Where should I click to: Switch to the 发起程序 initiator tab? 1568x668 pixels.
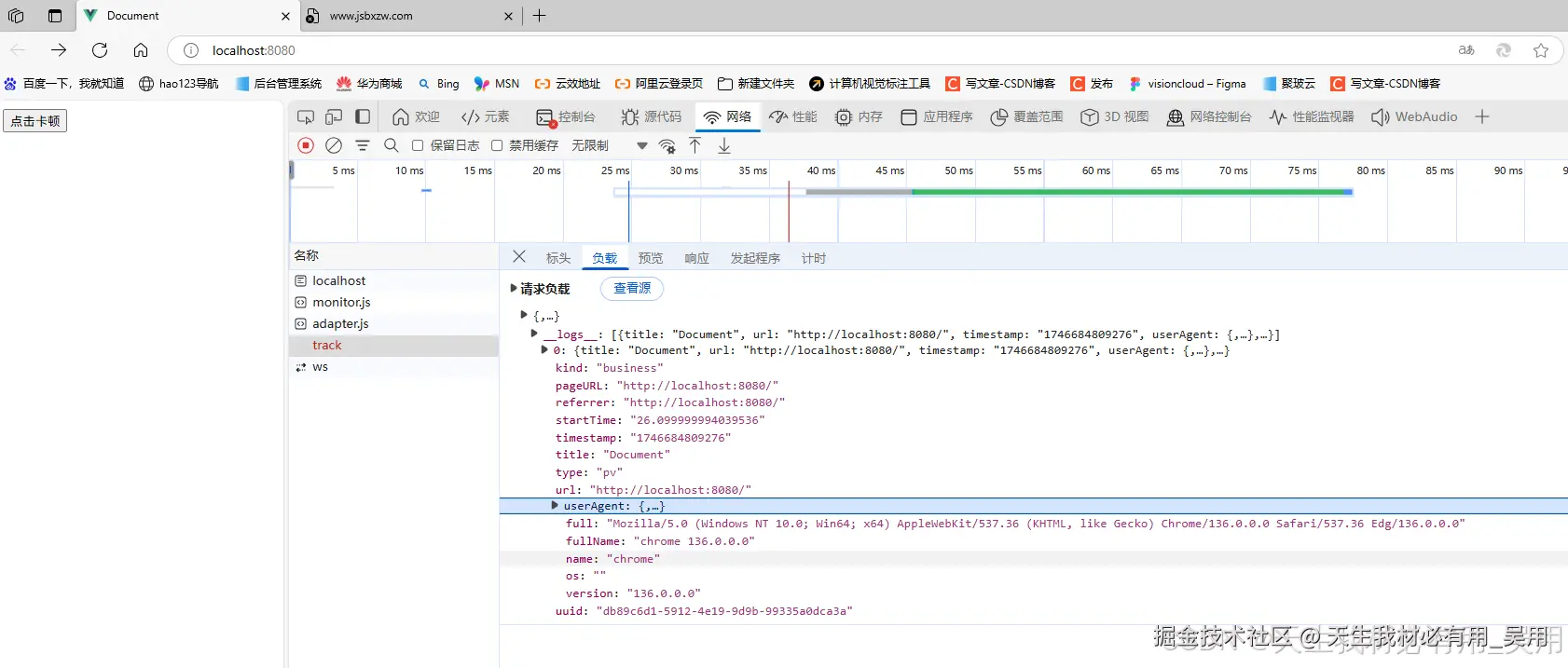(755, 258)
